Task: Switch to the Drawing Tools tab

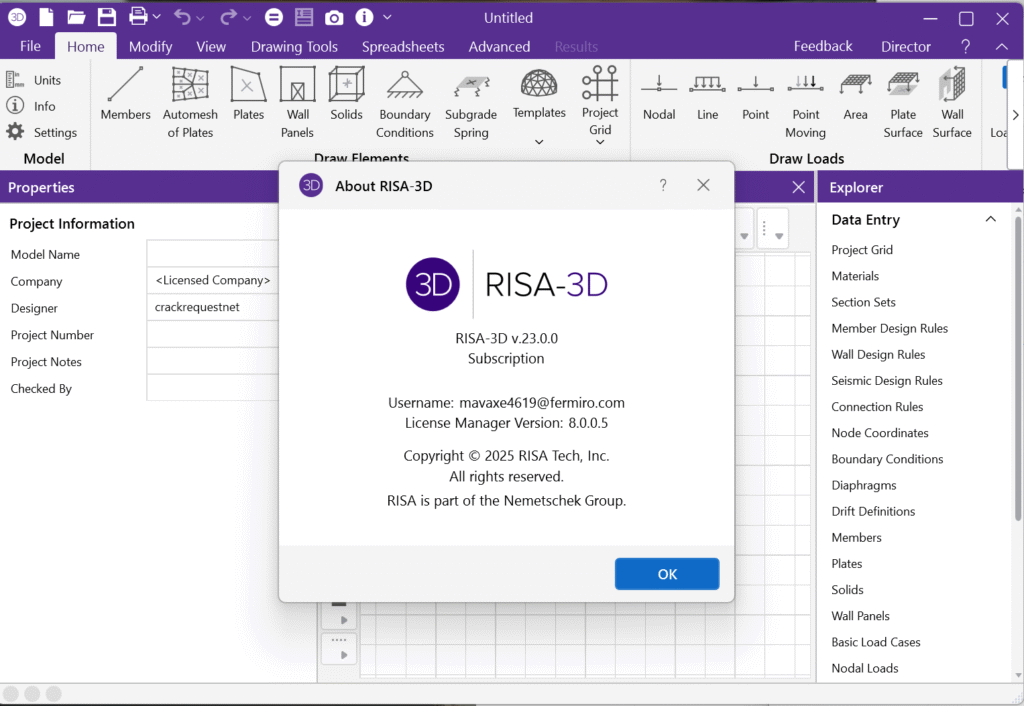Action: coord(294,46)
